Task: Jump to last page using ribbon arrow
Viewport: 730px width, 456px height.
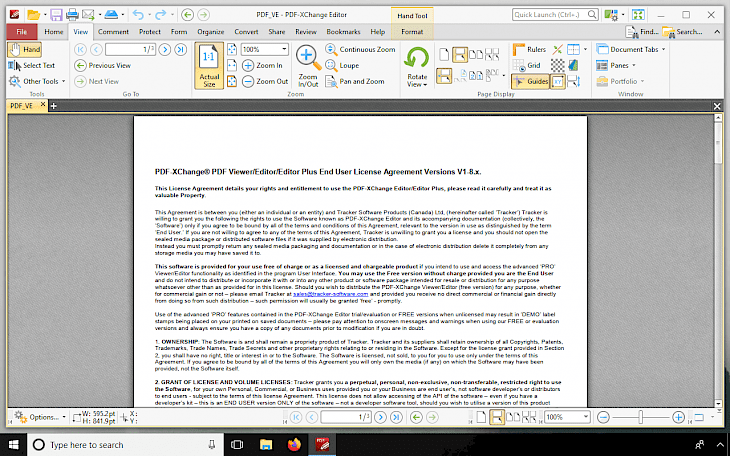Action: [181, 49]
